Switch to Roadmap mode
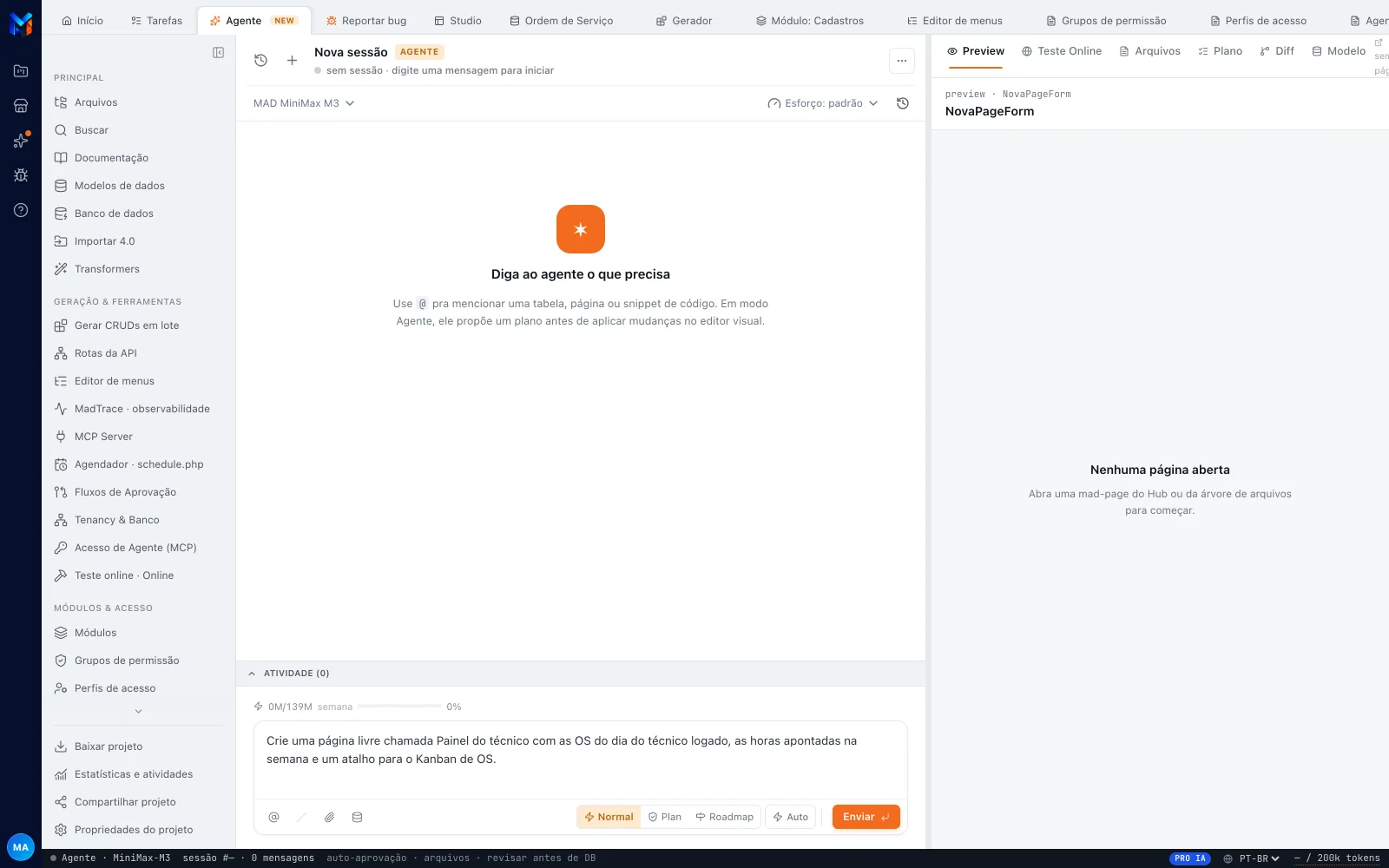The image size is (1389, 868). 725,817
